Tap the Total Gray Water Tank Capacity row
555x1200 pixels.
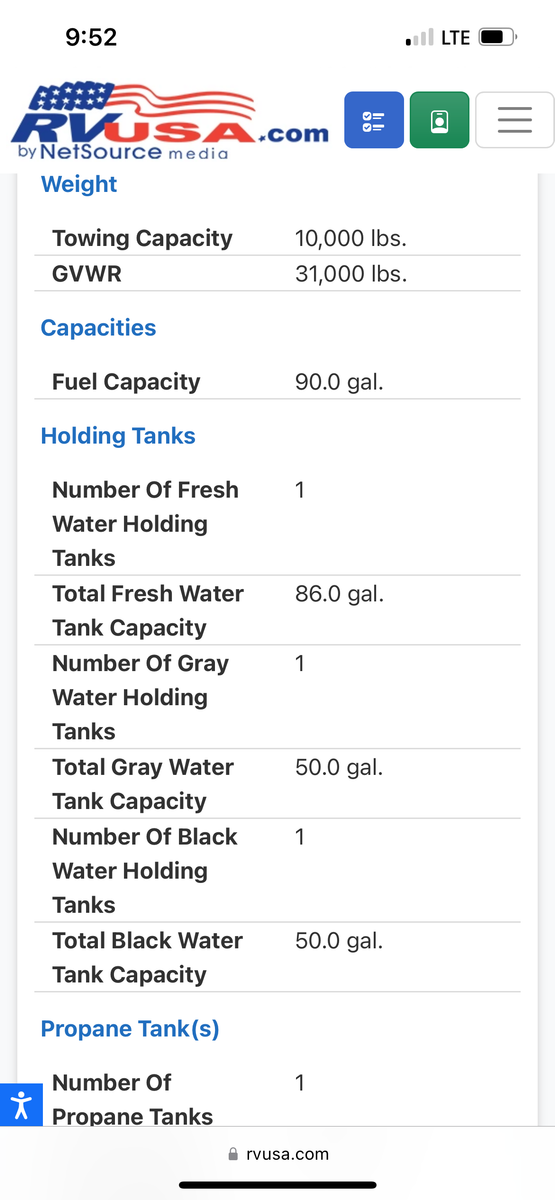click(x=278, y=784)
